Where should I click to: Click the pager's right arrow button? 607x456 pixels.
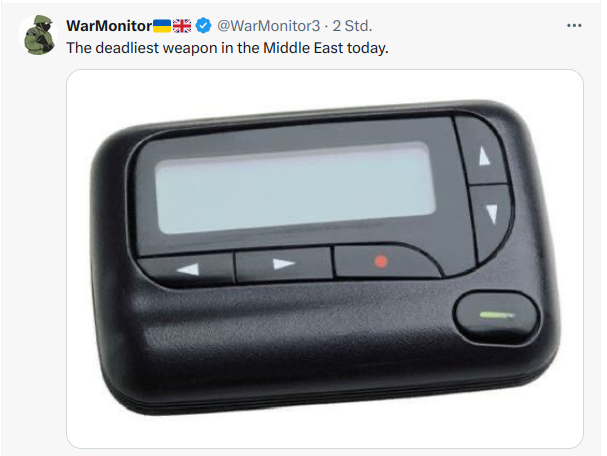[x=284, y=264]
